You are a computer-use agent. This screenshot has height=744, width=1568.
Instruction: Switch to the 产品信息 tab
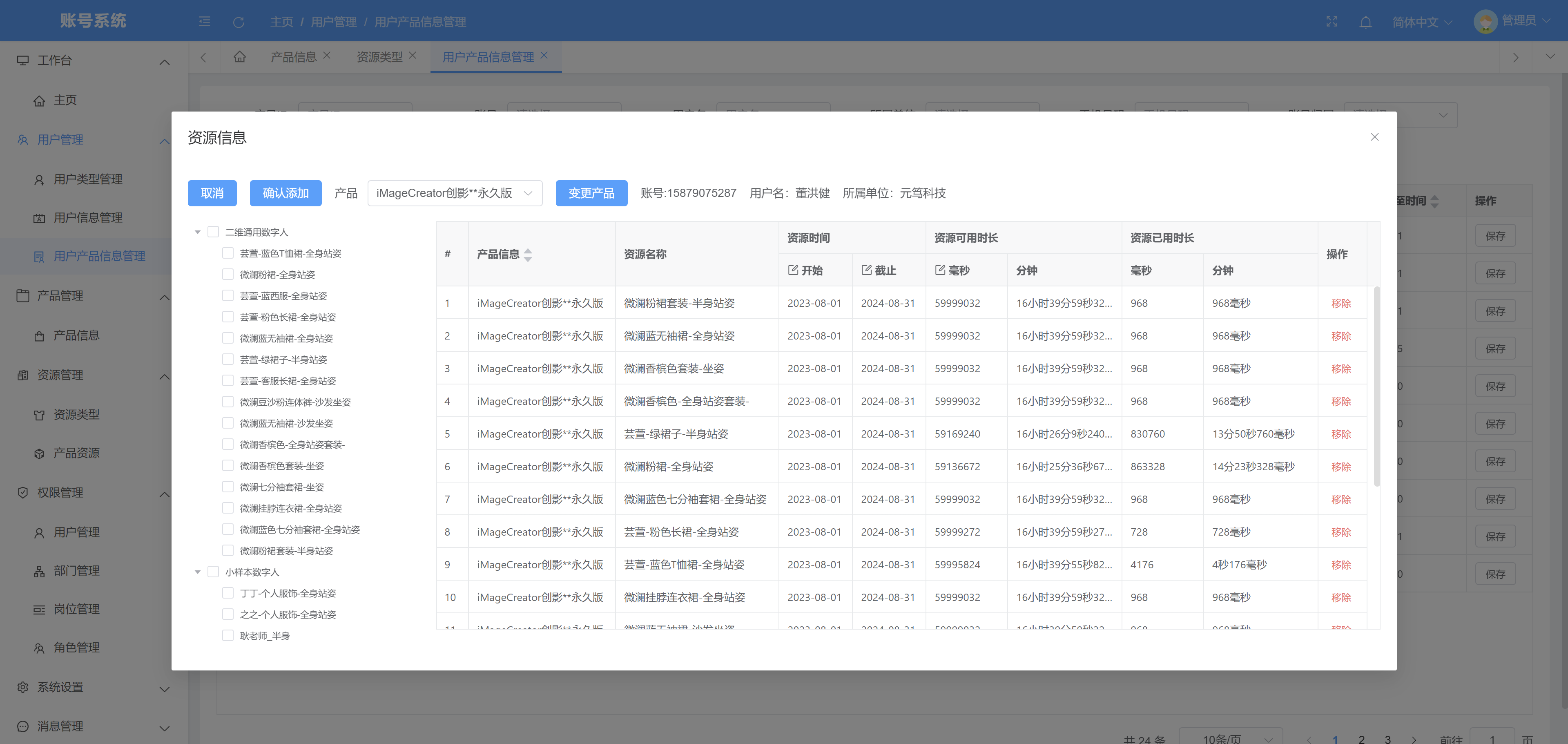293,57
